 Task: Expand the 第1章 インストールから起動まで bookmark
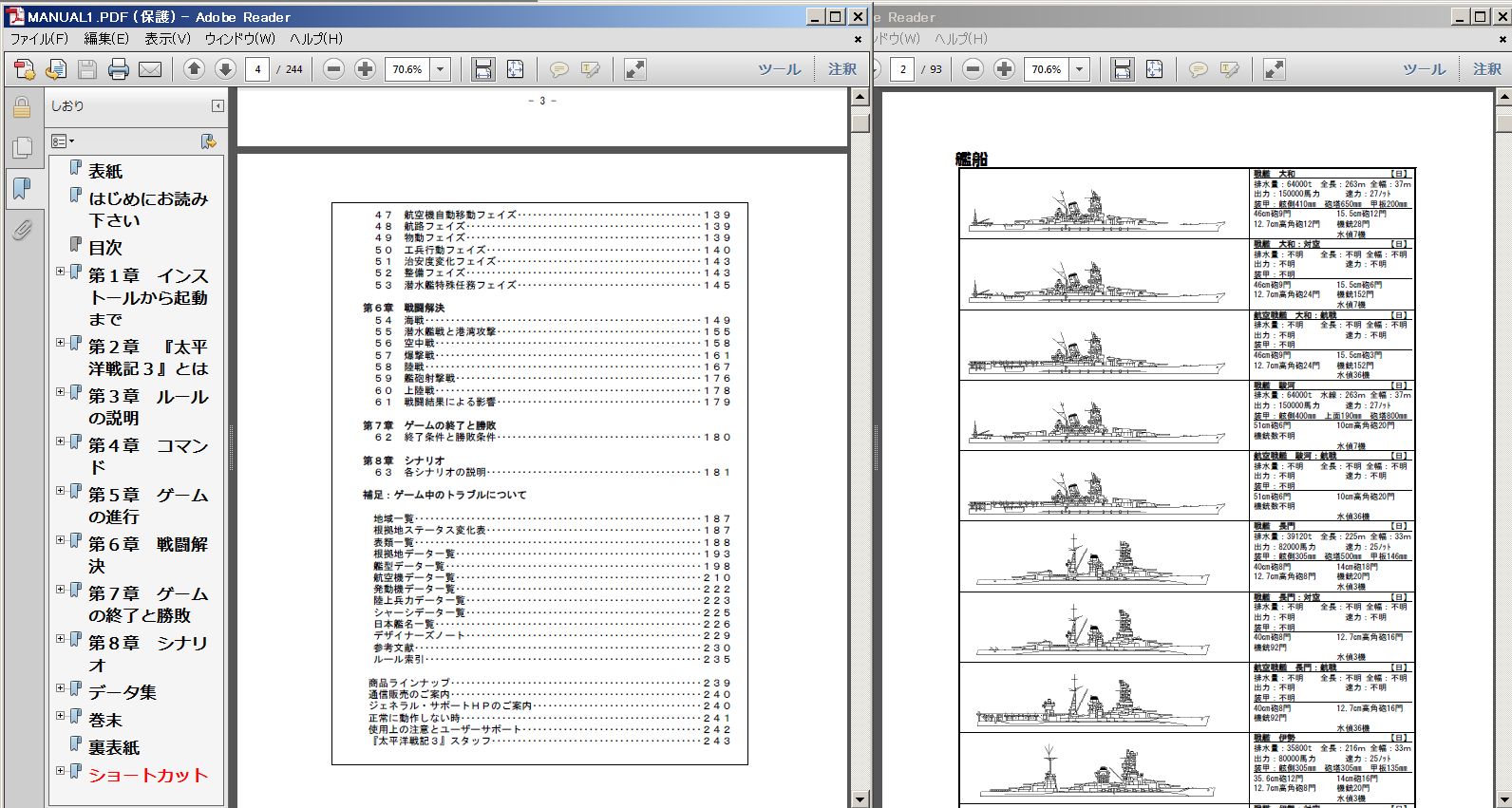[x=61, y=272]
